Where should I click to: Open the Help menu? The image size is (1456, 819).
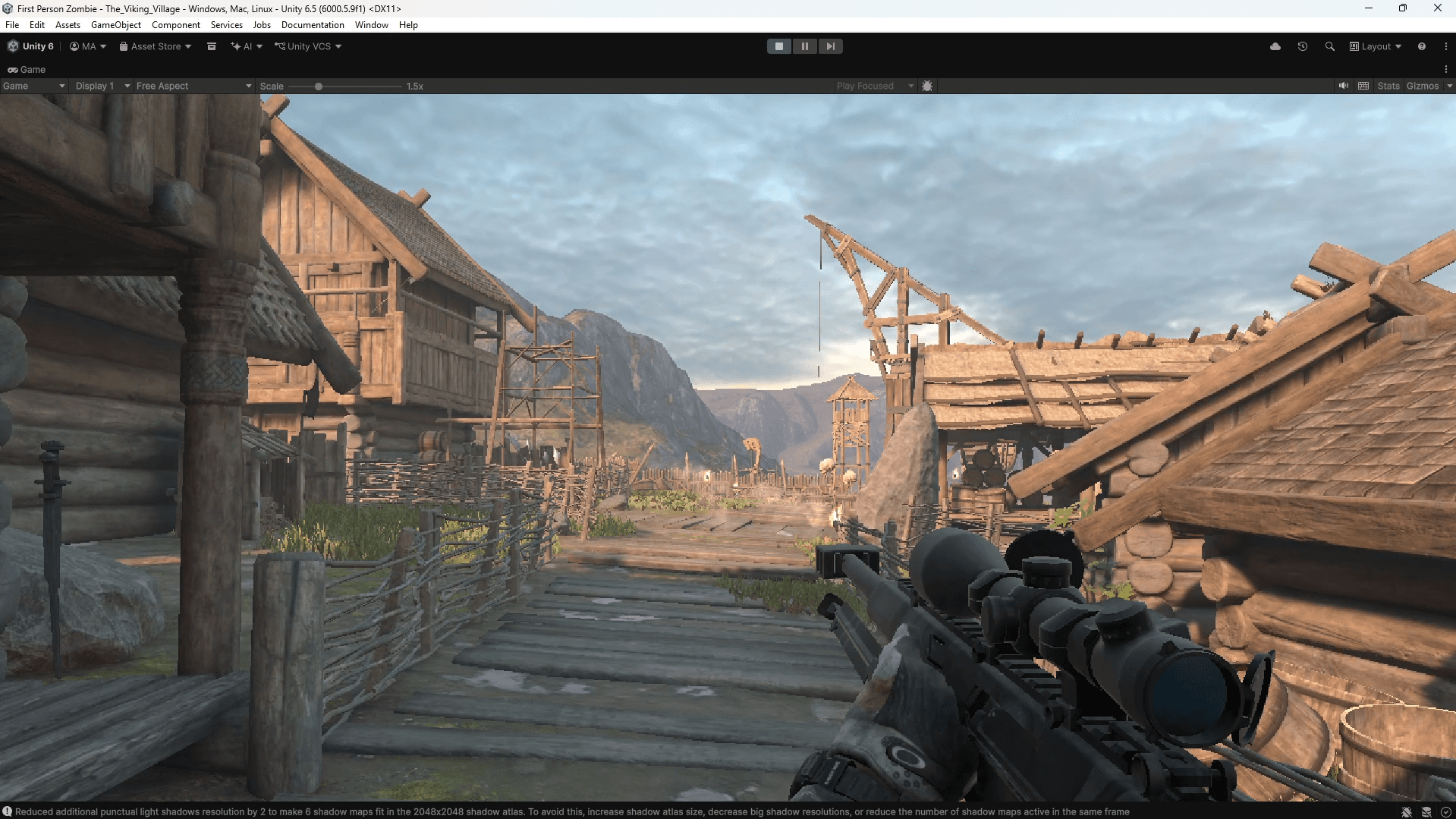408,25
